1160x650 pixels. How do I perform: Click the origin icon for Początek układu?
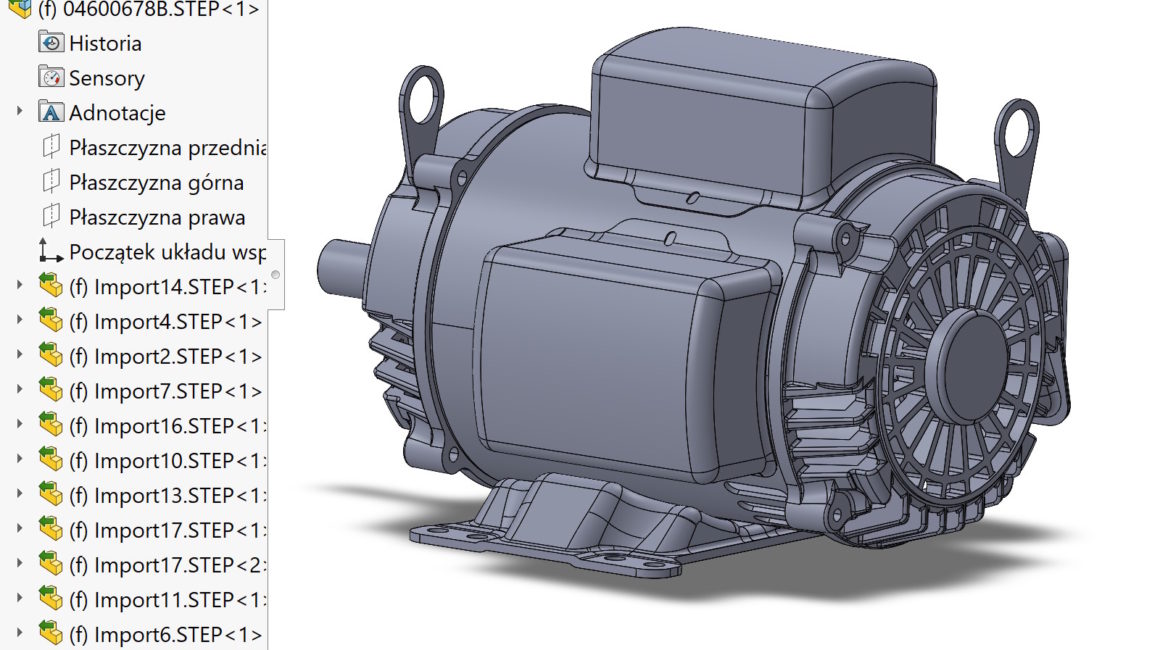[50, 252]
